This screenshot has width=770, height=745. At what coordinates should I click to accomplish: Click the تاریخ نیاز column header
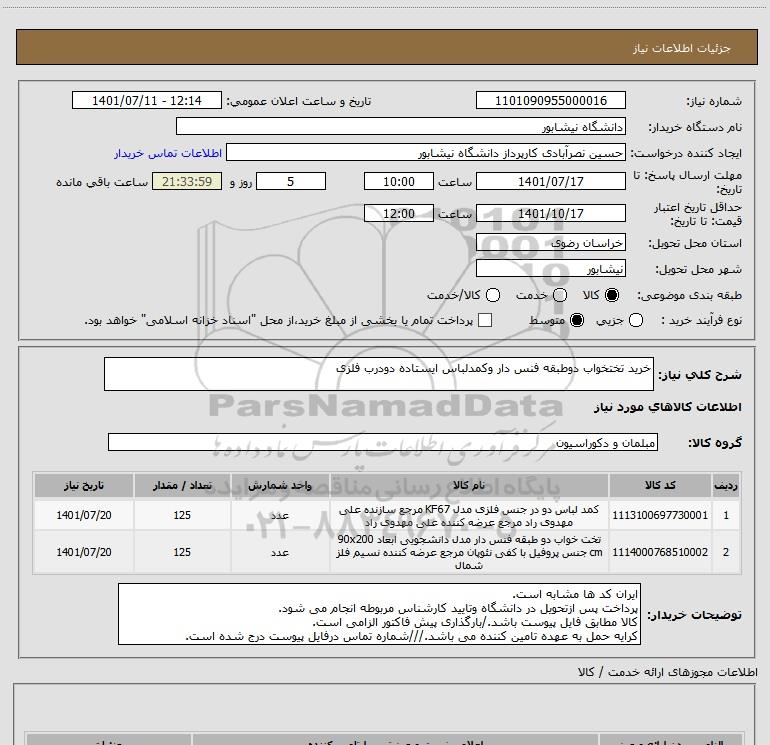[x=83, y=485]
